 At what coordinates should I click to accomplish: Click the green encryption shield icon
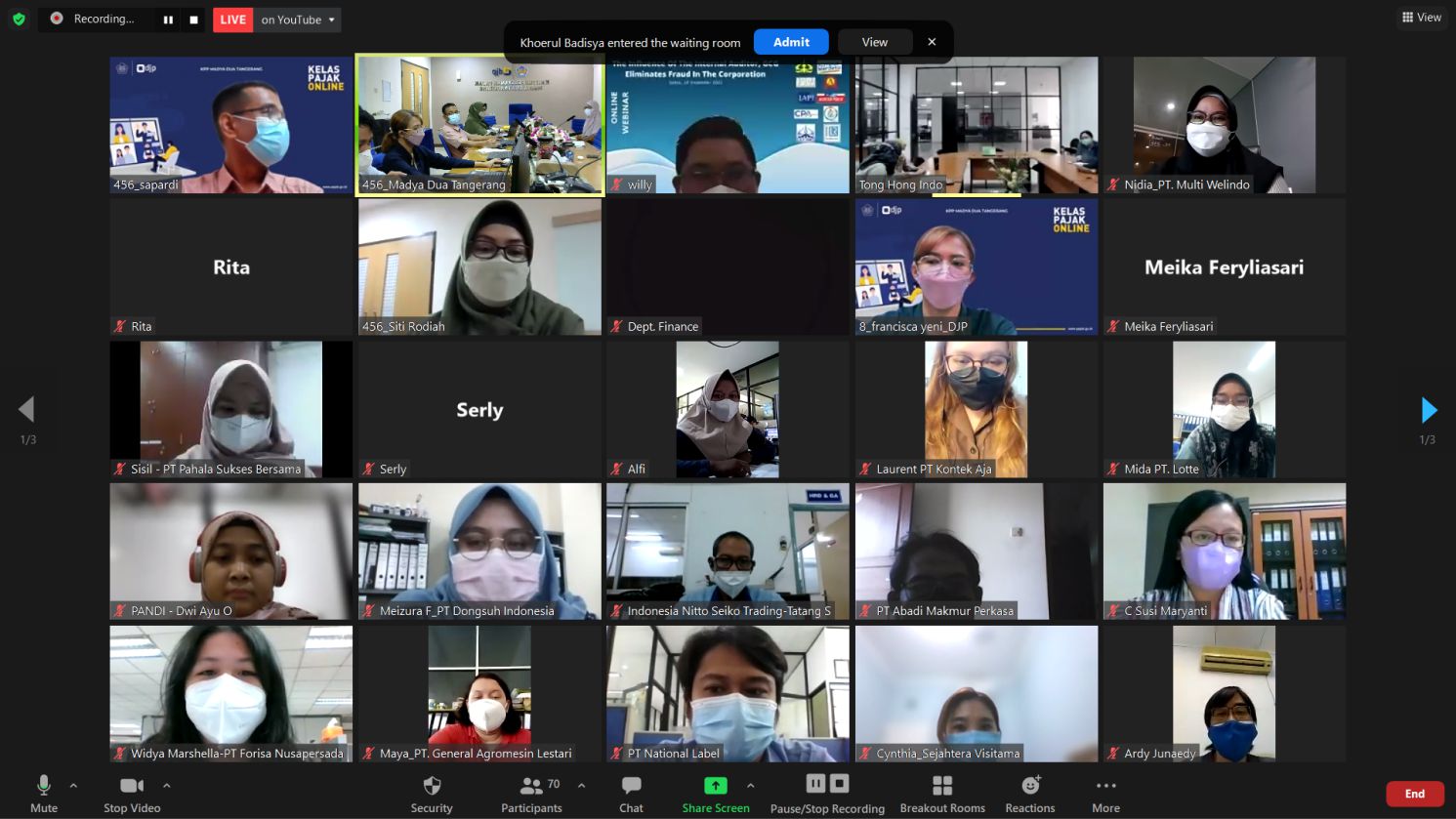[19, 19]
